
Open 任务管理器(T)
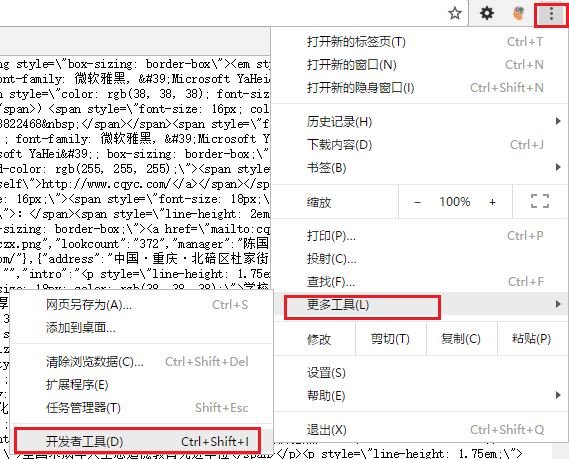point(141,407)
